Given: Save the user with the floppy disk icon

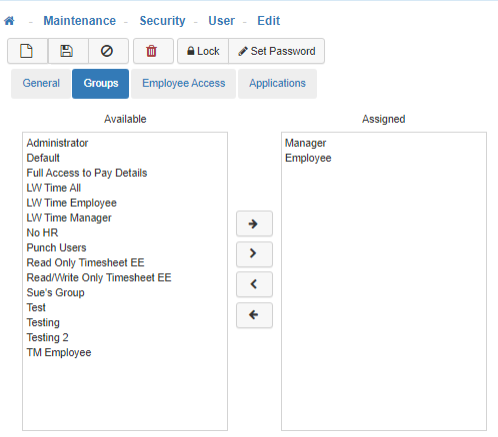Looking at the screenshot, I should tap(68, 51).
